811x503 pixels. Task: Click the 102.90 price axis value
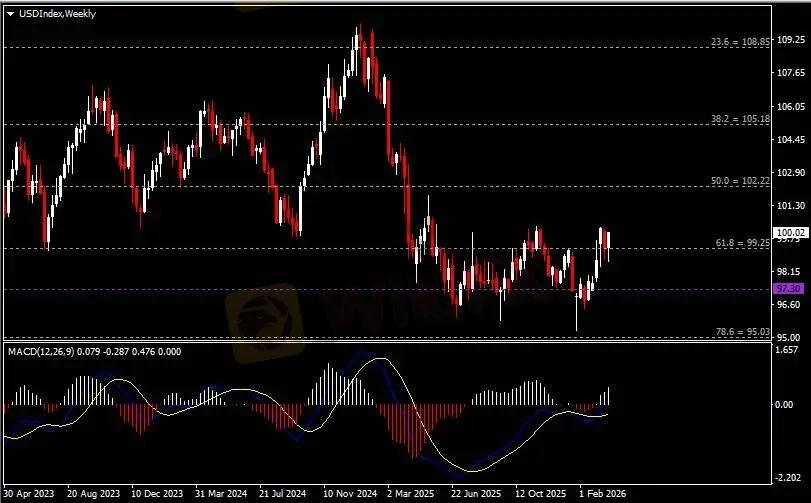click(791, 173)
